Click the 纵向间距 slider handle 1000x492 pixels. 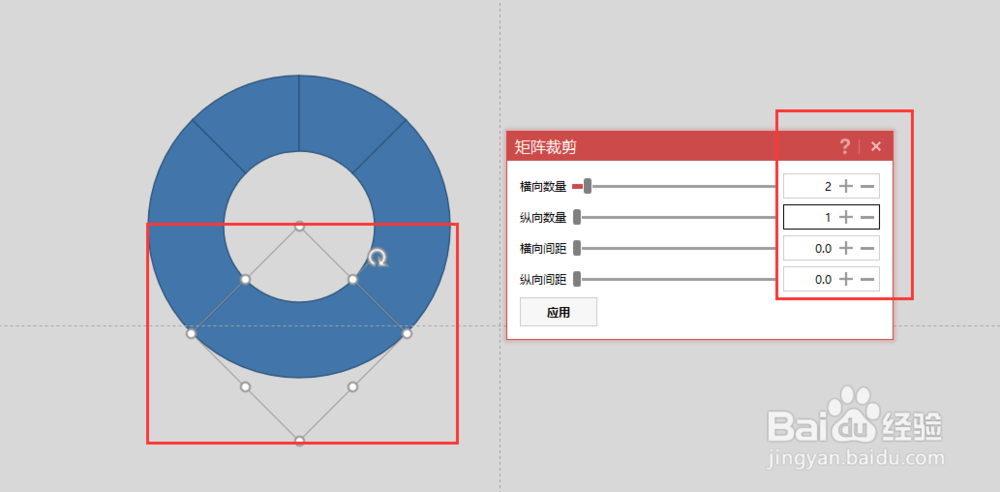click(577, 279)
